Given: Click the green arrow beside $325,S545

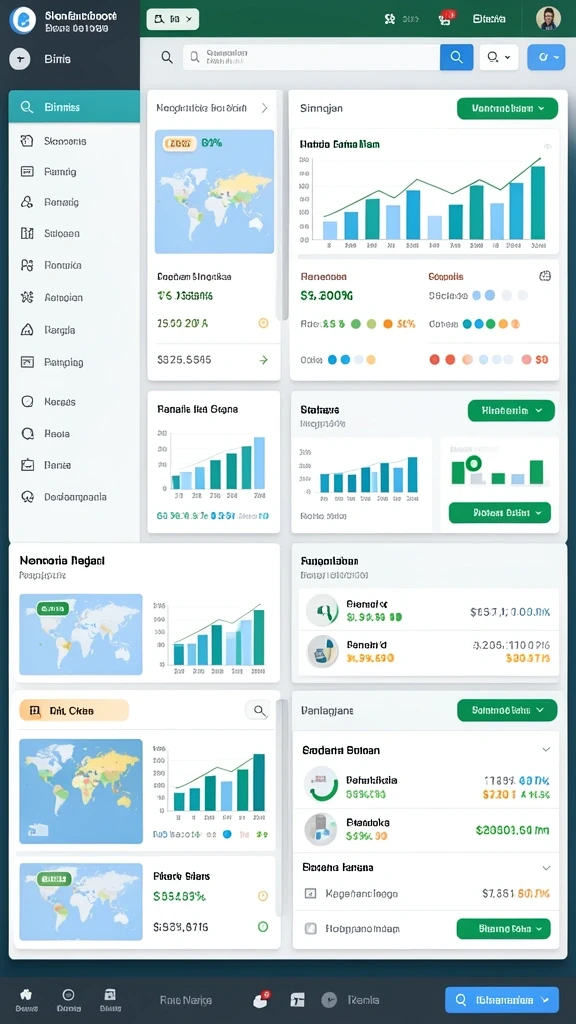Looking at the screenshot, I should 264,360.
